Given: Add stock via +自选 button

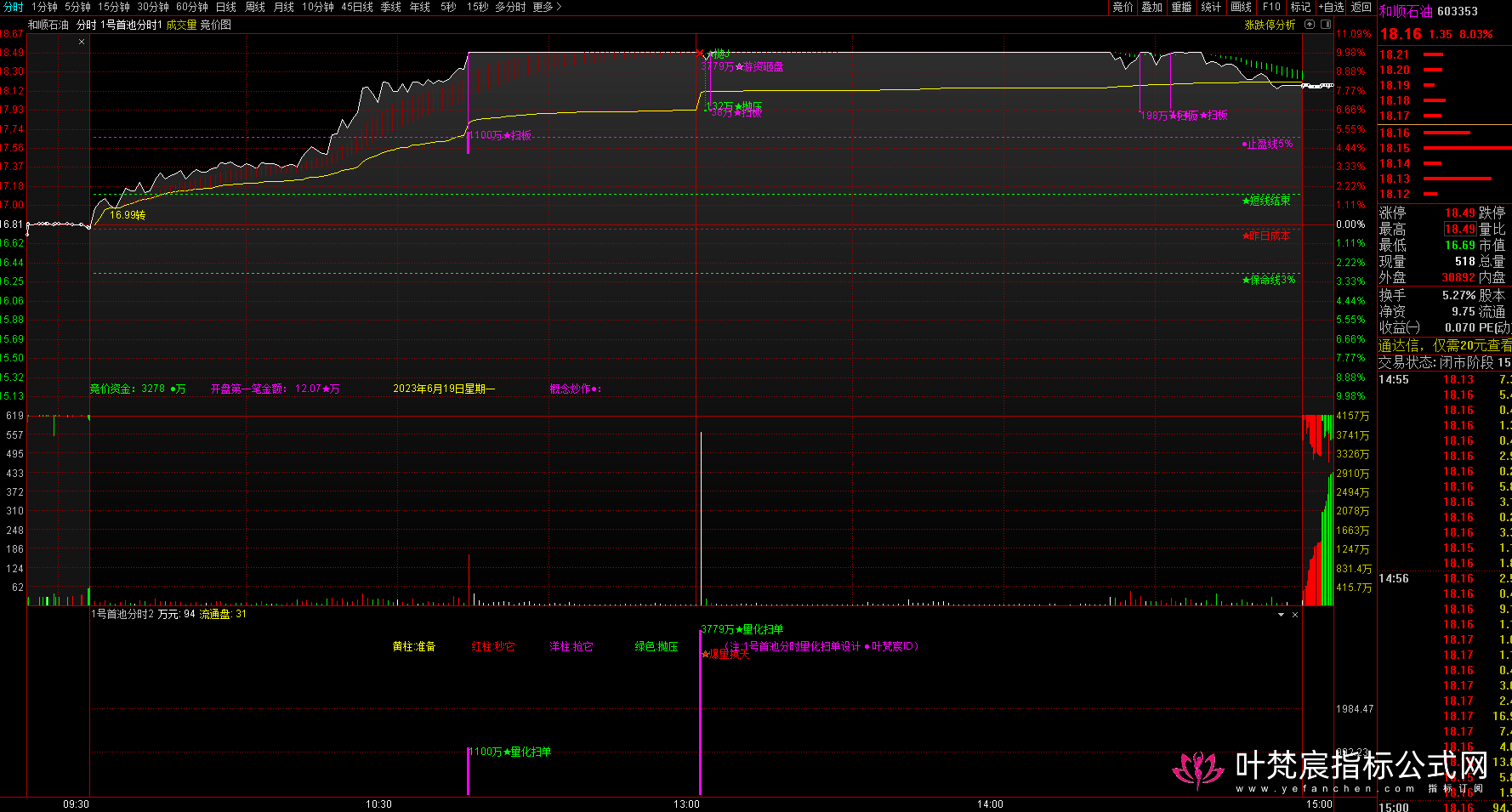Looking at the screenshot, I should coord(1331,7).
